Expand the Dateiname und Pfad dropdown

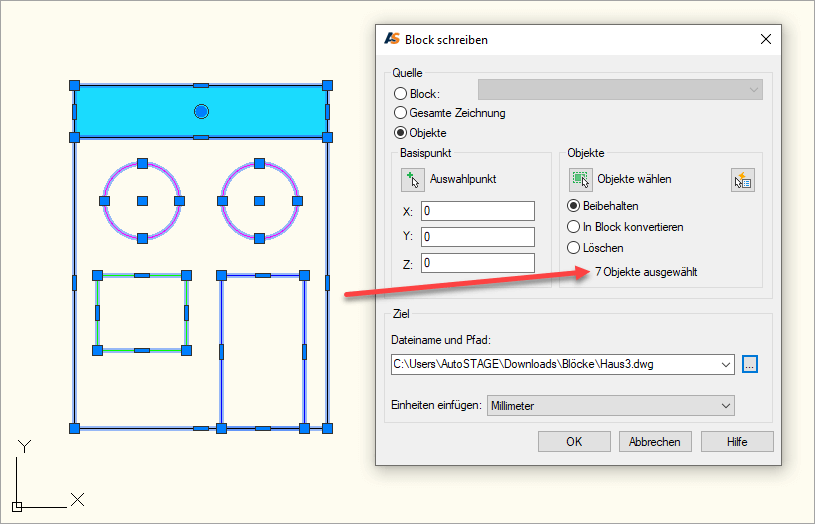click(x=726, y=364)
